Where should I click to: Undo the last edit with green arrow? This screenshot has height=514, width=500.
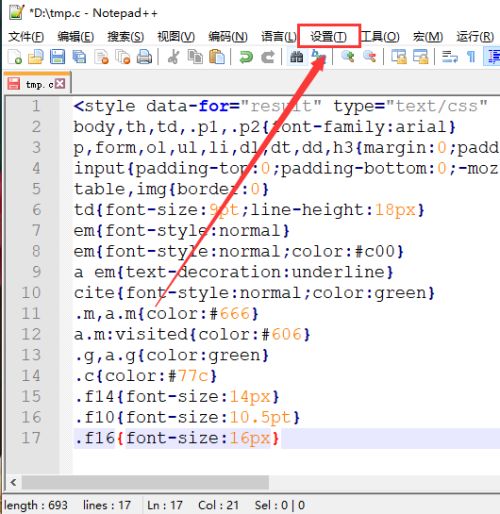pyautogui.click(x=246, y=57)
